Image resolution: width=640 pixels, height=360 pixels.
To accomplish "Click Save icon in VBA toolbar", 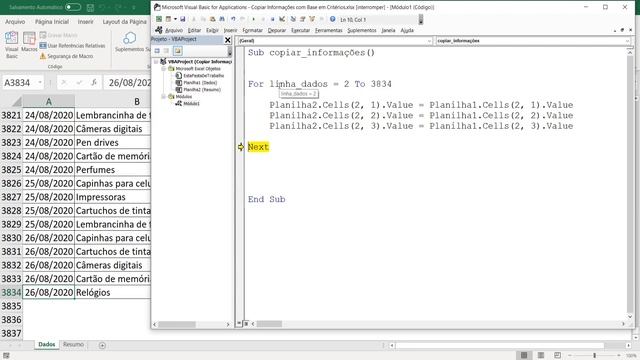I will [x=183, y=19].
